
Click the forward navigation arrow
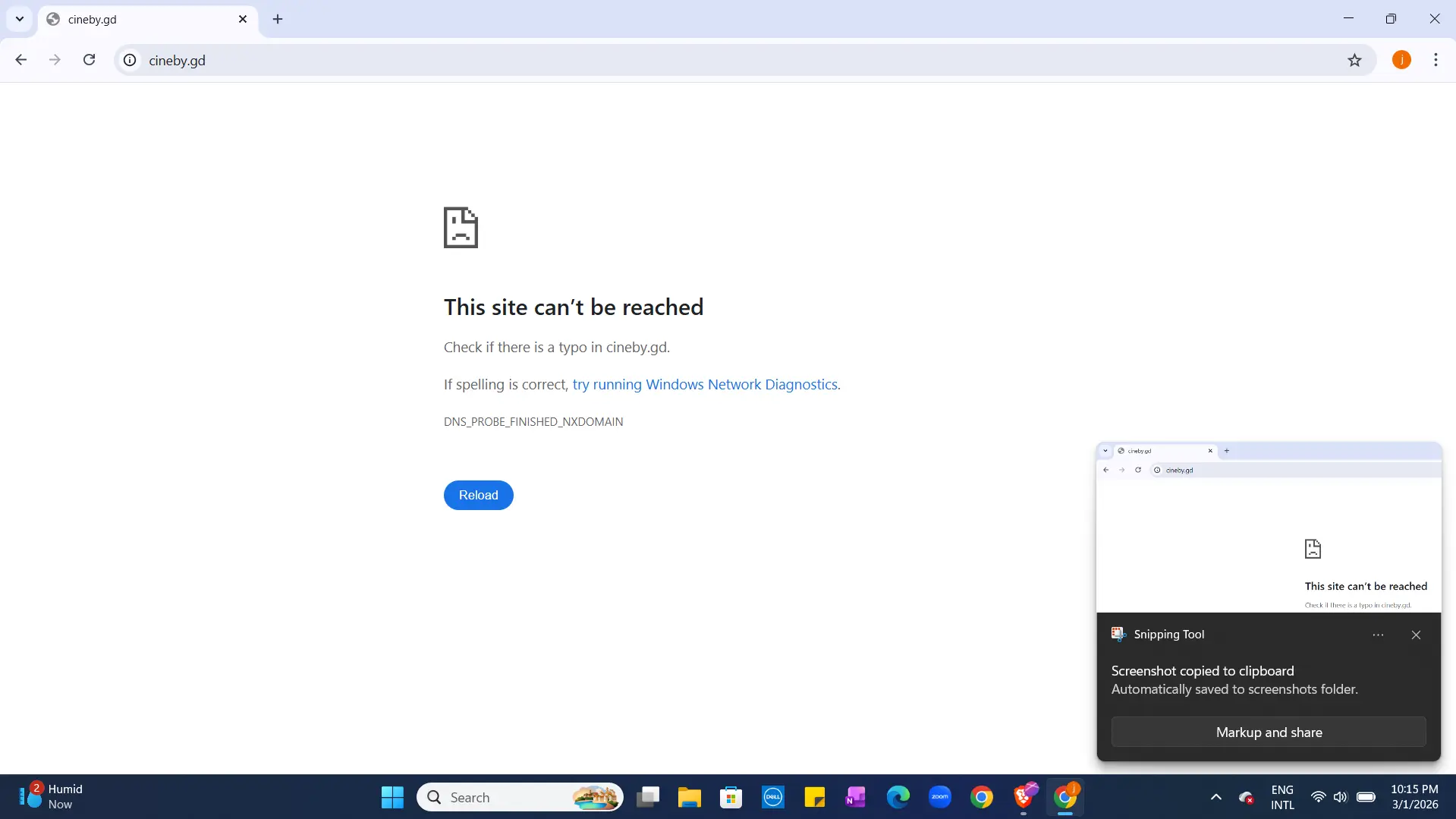coord(55,60)
